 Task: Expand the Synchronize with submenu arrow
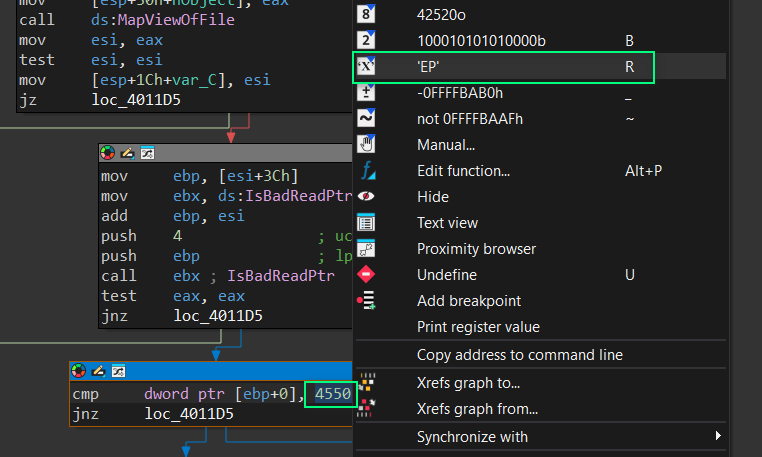click(x=718, y=436)
